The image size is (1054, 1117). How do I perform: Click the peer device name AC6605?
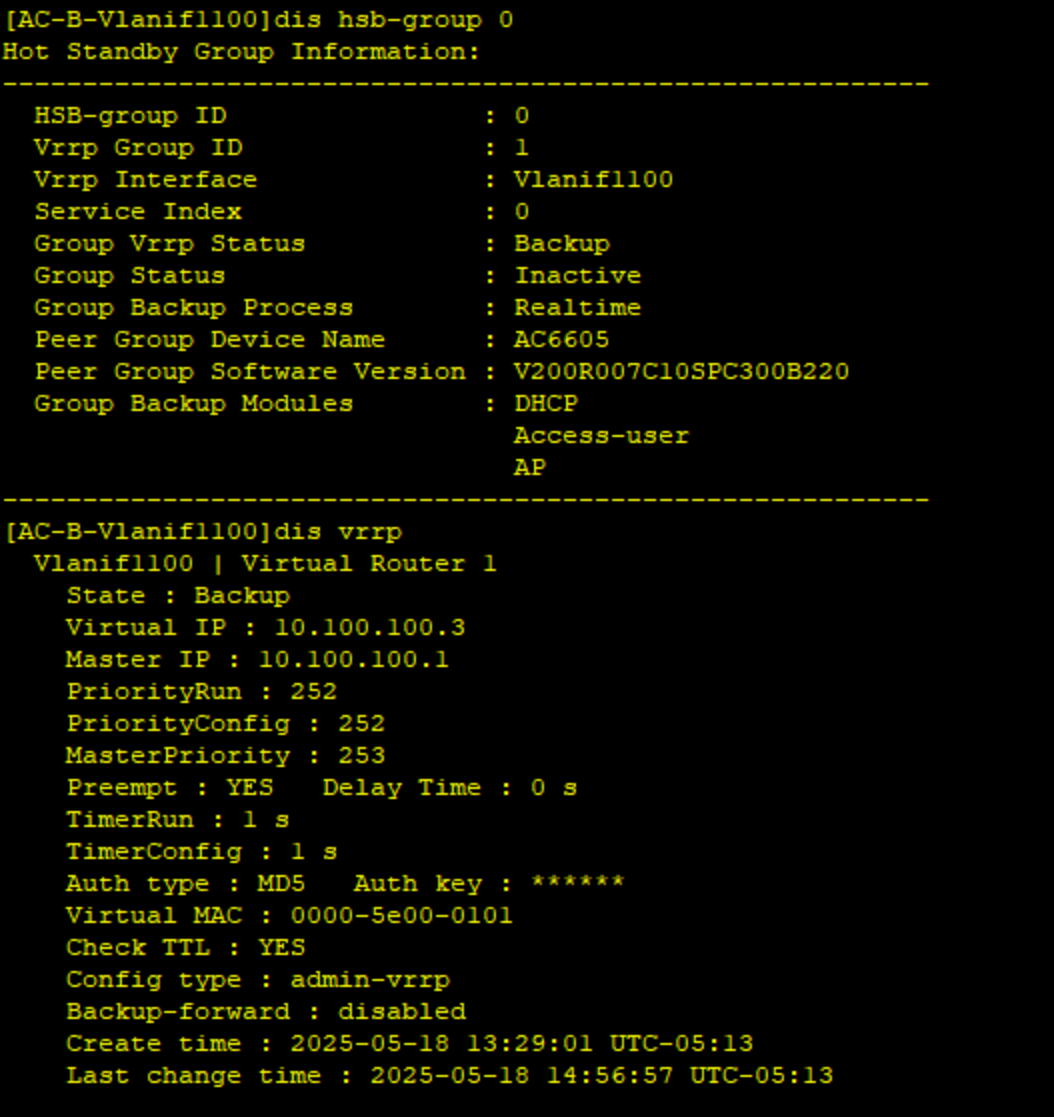[x=562, y=339]
